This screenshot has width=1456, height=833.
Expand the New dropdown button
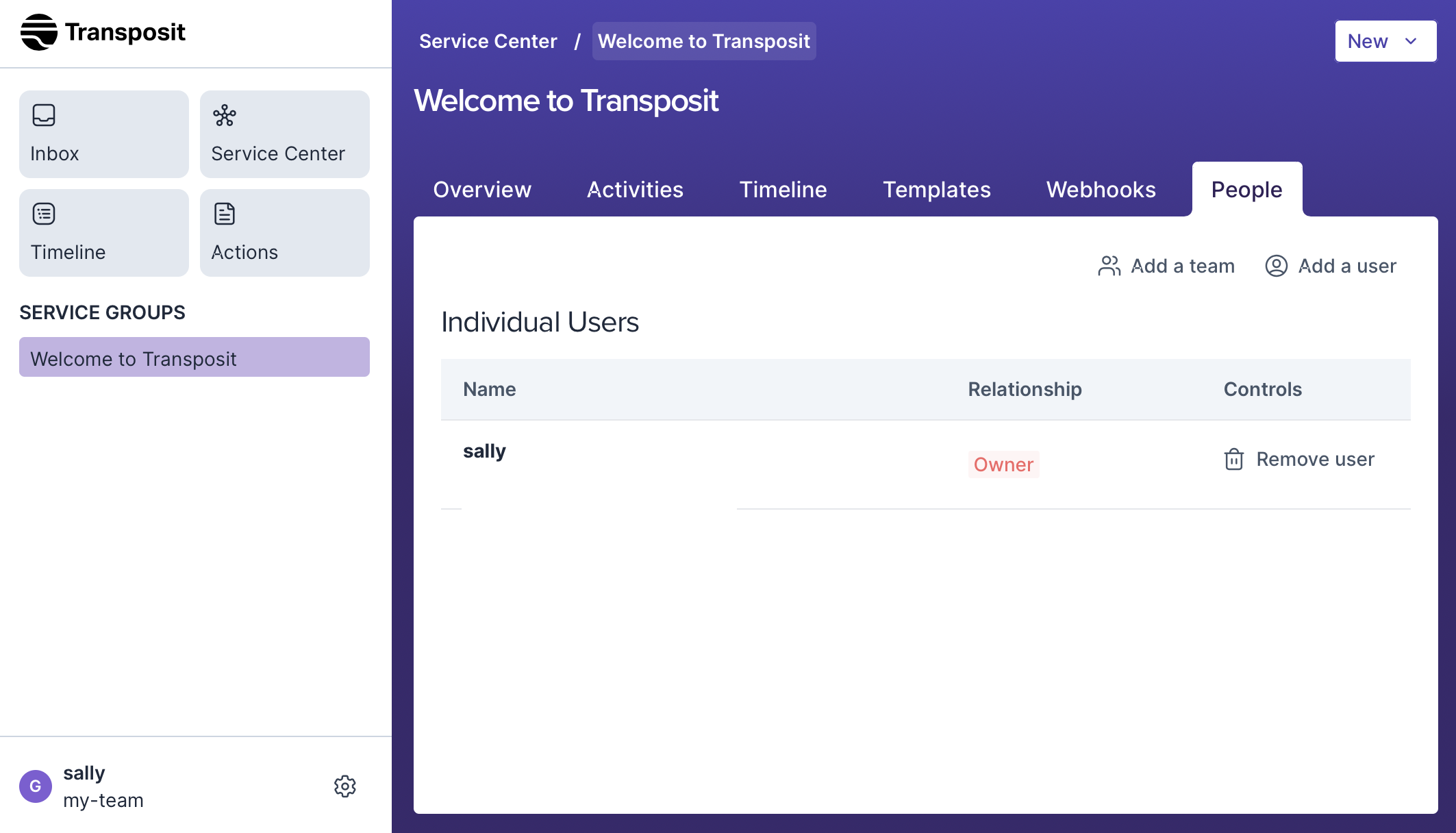click(1385, 41)
